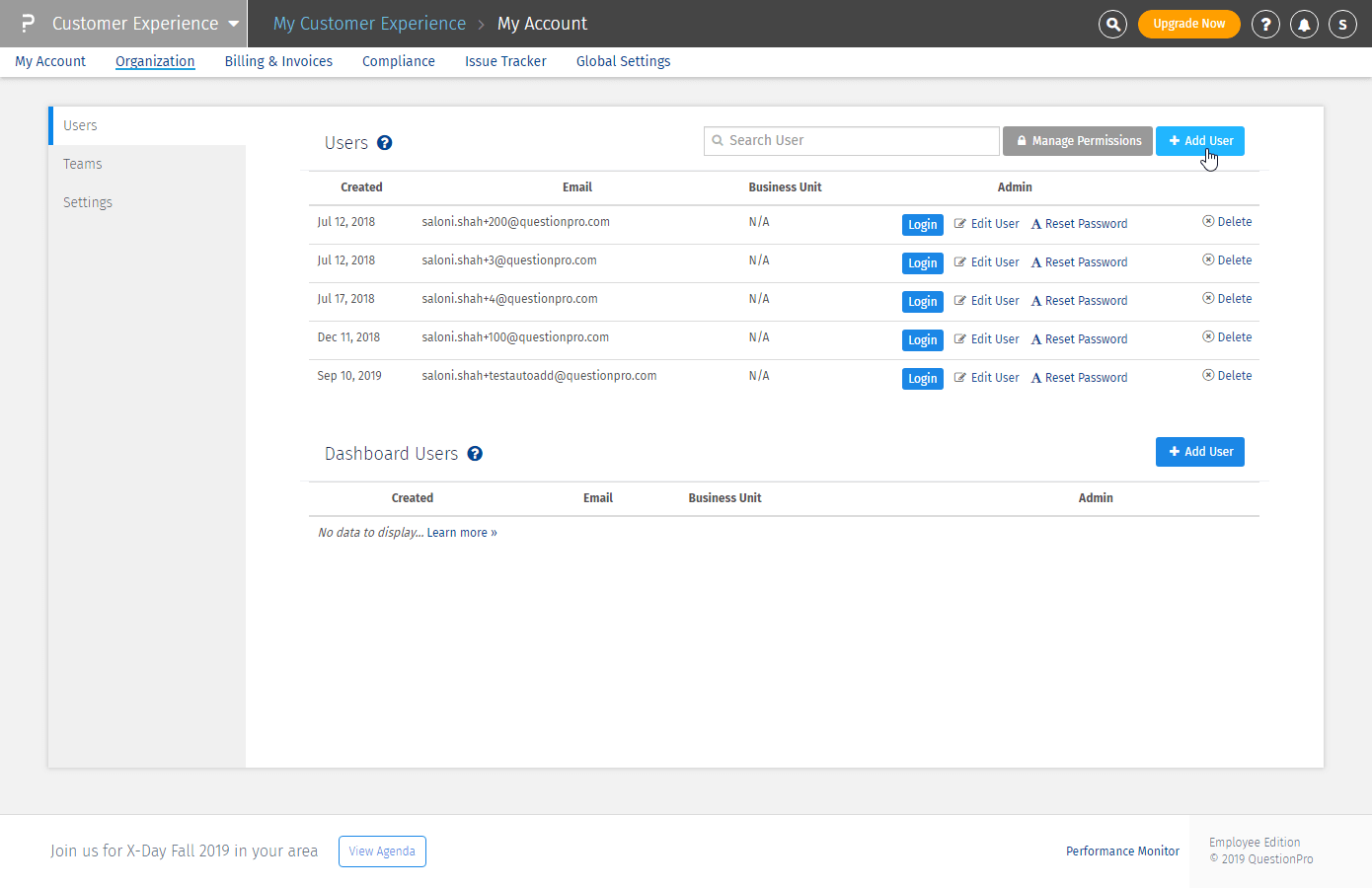Open notifications bell icon
This screenshot has width=1372, height=888.
(1304, 24)
